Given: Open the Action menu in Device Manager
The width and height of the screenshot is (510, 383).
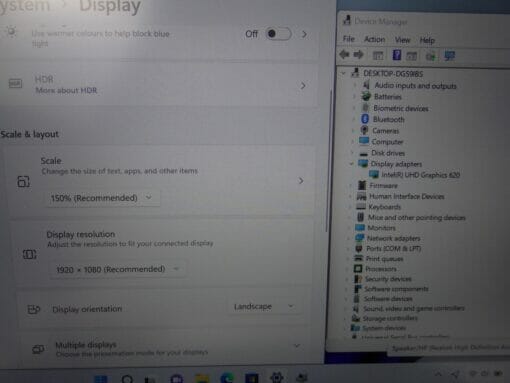Looking at the screenshot, I should [374, 40].
